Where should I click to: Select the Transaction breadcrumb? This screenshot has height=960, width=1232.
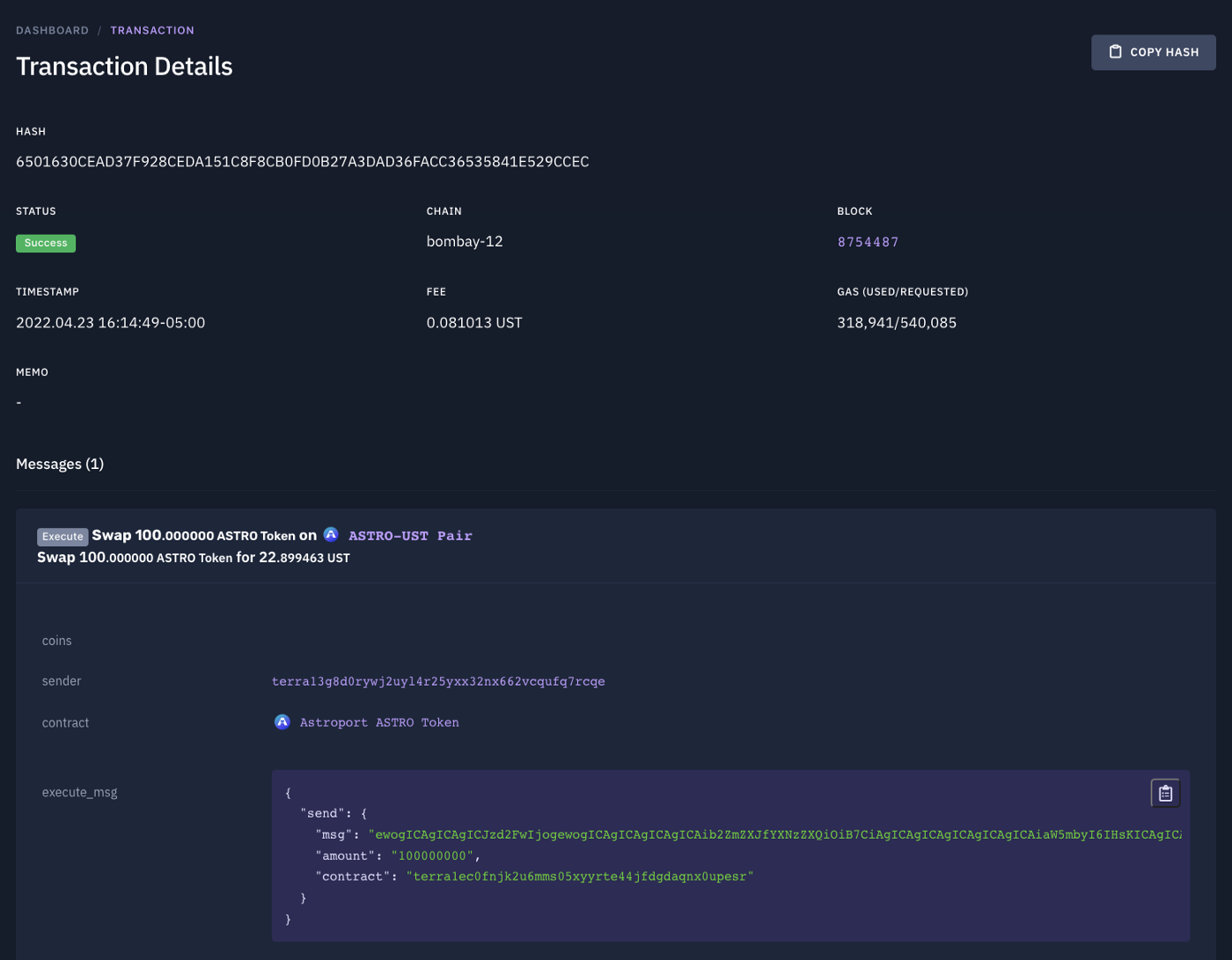(152, 30)
